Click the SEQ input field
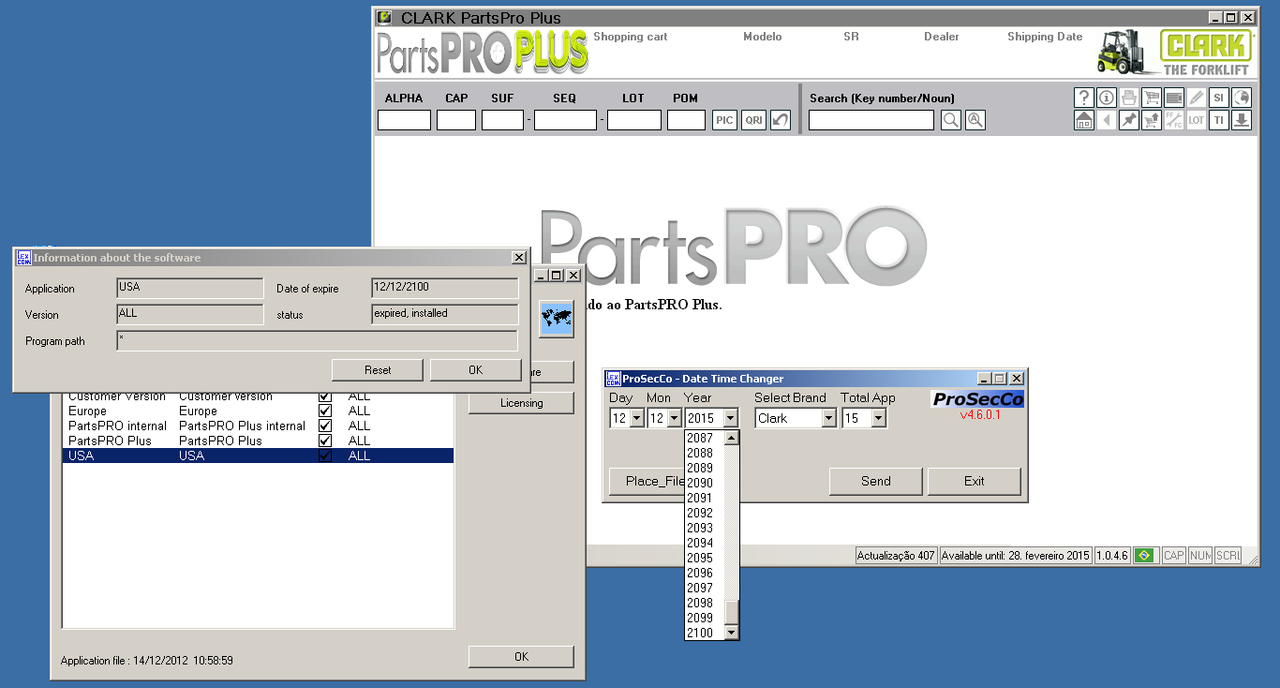The height and width of the screenshot is (688, 1280). (x=565, y=120)
